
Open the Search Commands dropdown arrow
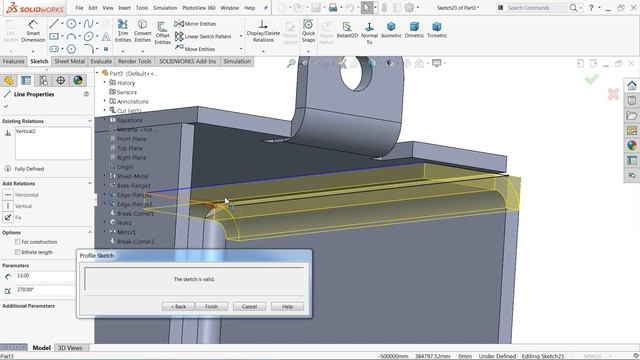click(581, 8)
